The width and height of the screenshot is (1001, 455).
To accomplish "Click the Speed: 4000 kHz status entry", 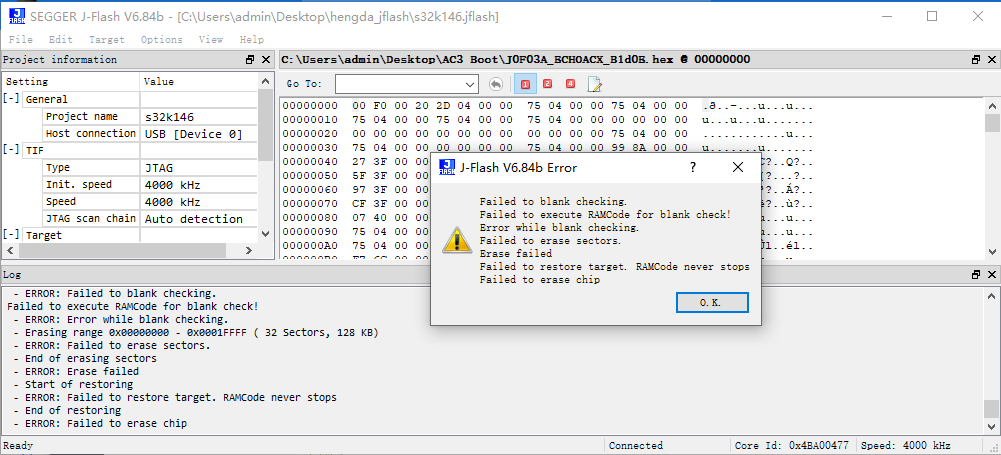I will [906, 445].
